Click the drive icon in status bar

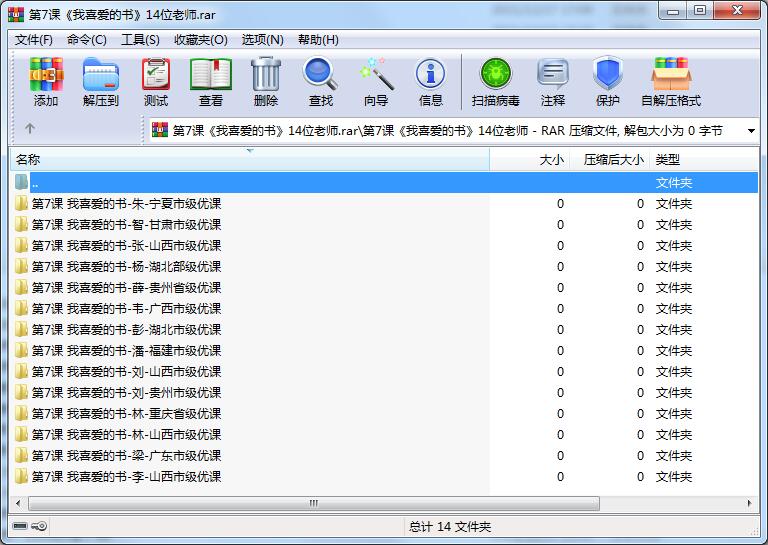coord(20,526)
